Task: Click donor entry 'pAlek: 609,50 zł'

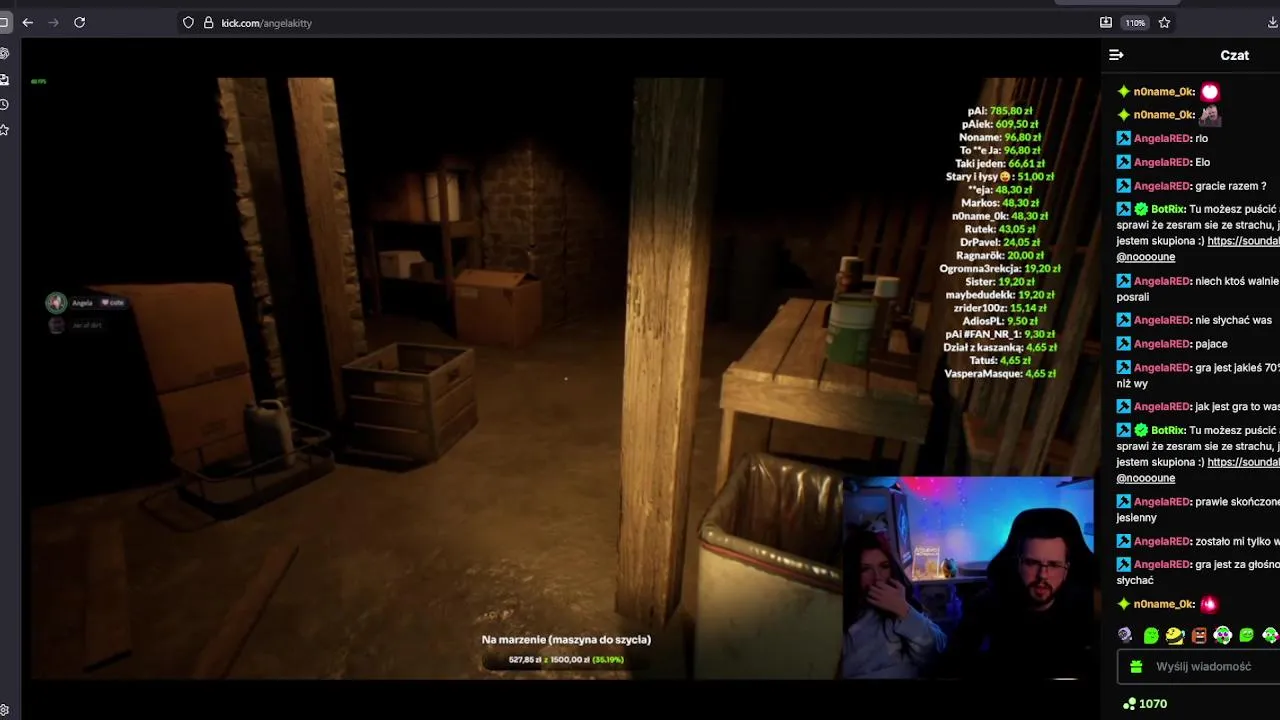Action: tap(1000, 124)
